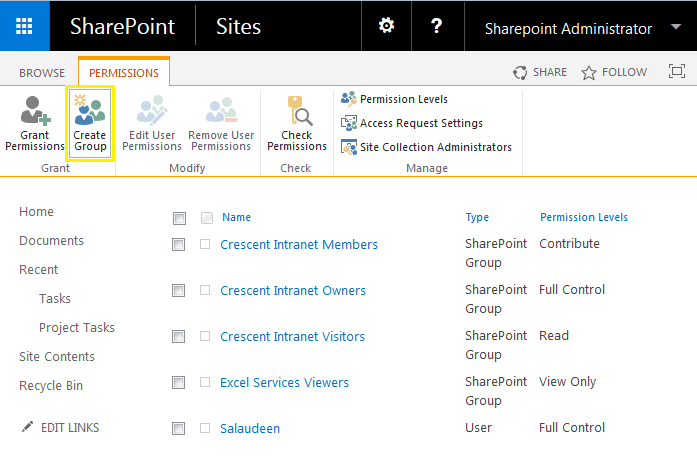
Task: Check the box for Crescent Intranet Members
Action: coord(179,245)
